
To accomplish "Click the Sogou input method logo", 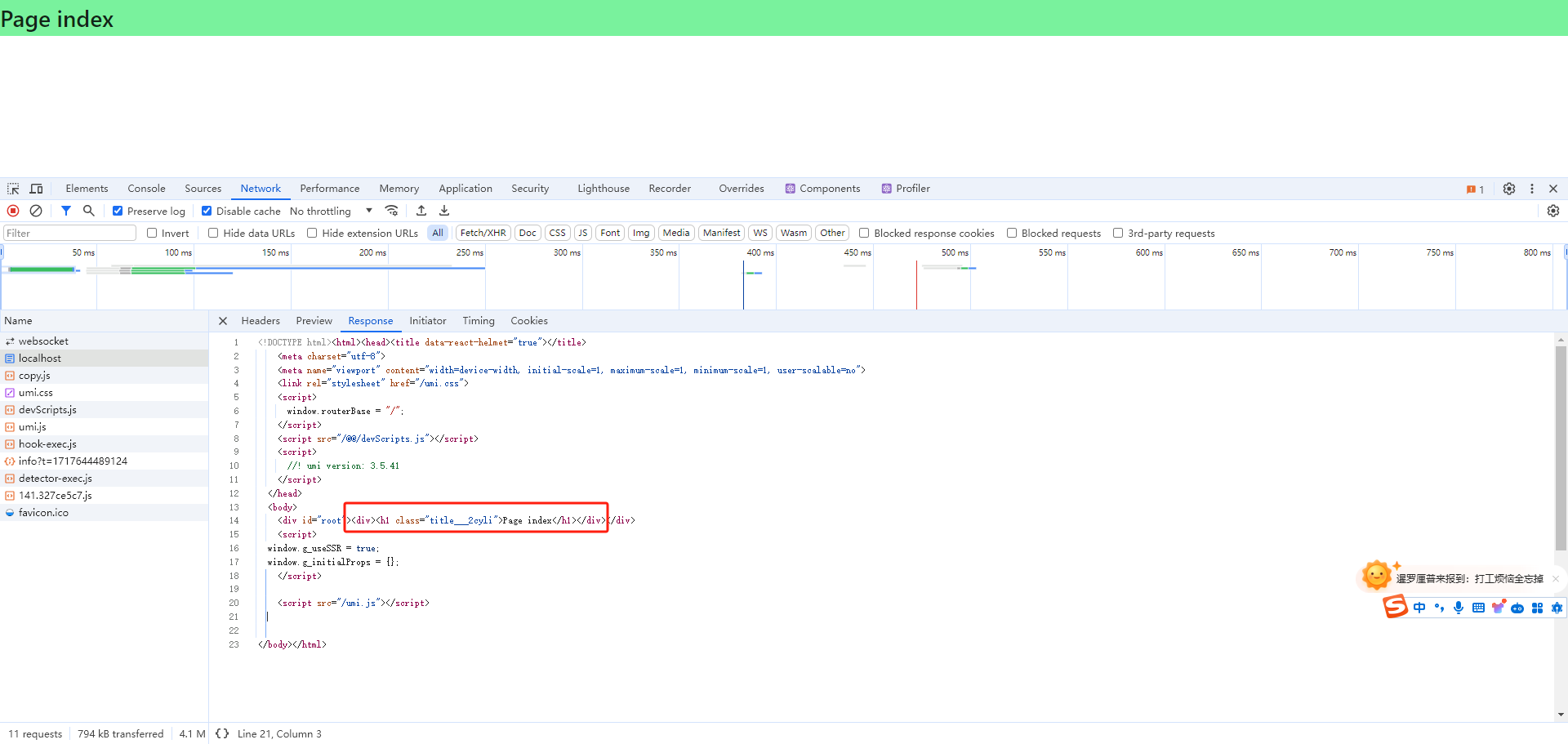I will pos(1395,607).
